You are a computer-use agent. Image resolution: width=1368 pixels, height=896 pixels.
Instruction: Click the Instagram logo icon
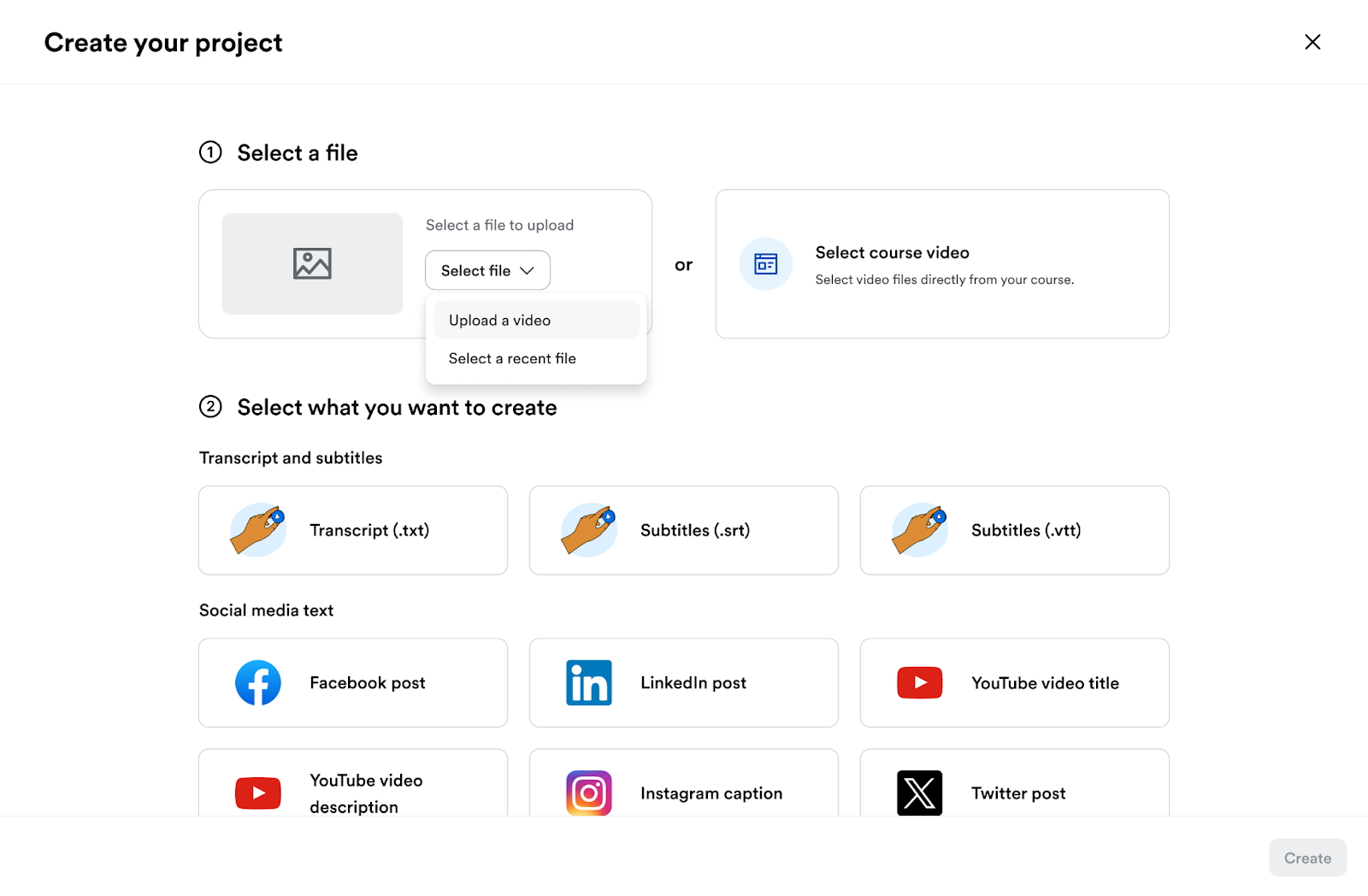click(589, 793)
